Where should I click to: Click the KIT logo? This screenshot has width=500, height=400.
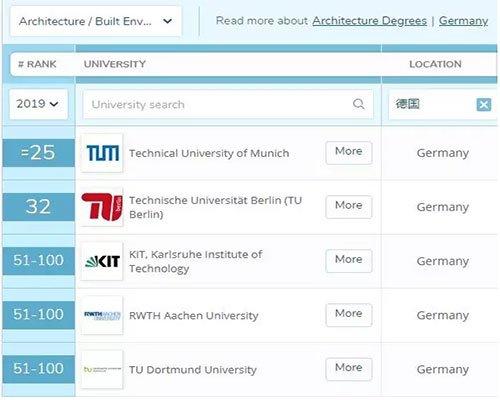(x=102, y=261)
